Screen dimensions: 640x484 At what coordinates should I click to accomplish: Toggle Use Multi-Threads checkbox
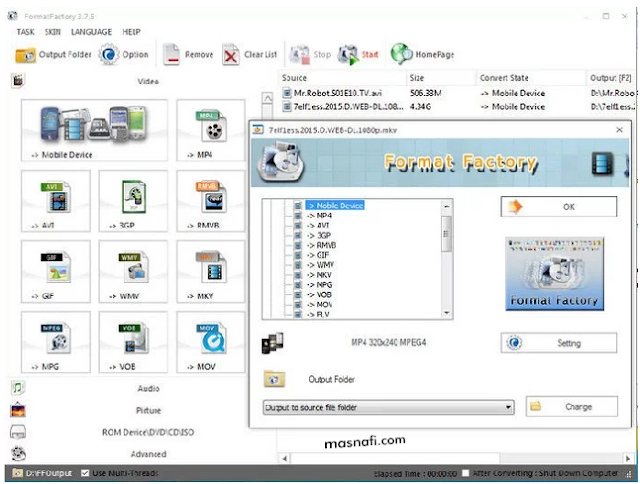85,473
